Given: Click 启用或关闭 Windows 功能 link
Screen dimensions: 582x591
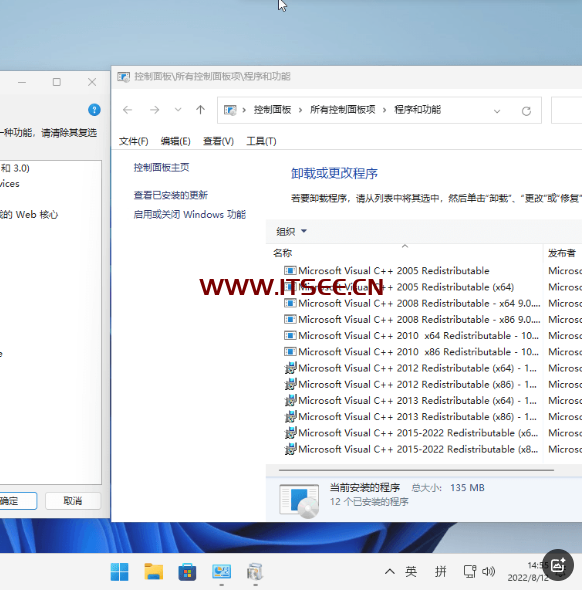Looking at the screenshot, I should point(190,215).
